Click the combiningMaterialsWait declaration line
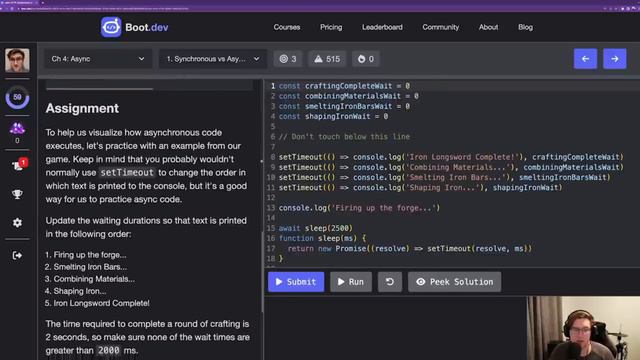Viewport: 640px width, 360px height. [x=348, y=96]
